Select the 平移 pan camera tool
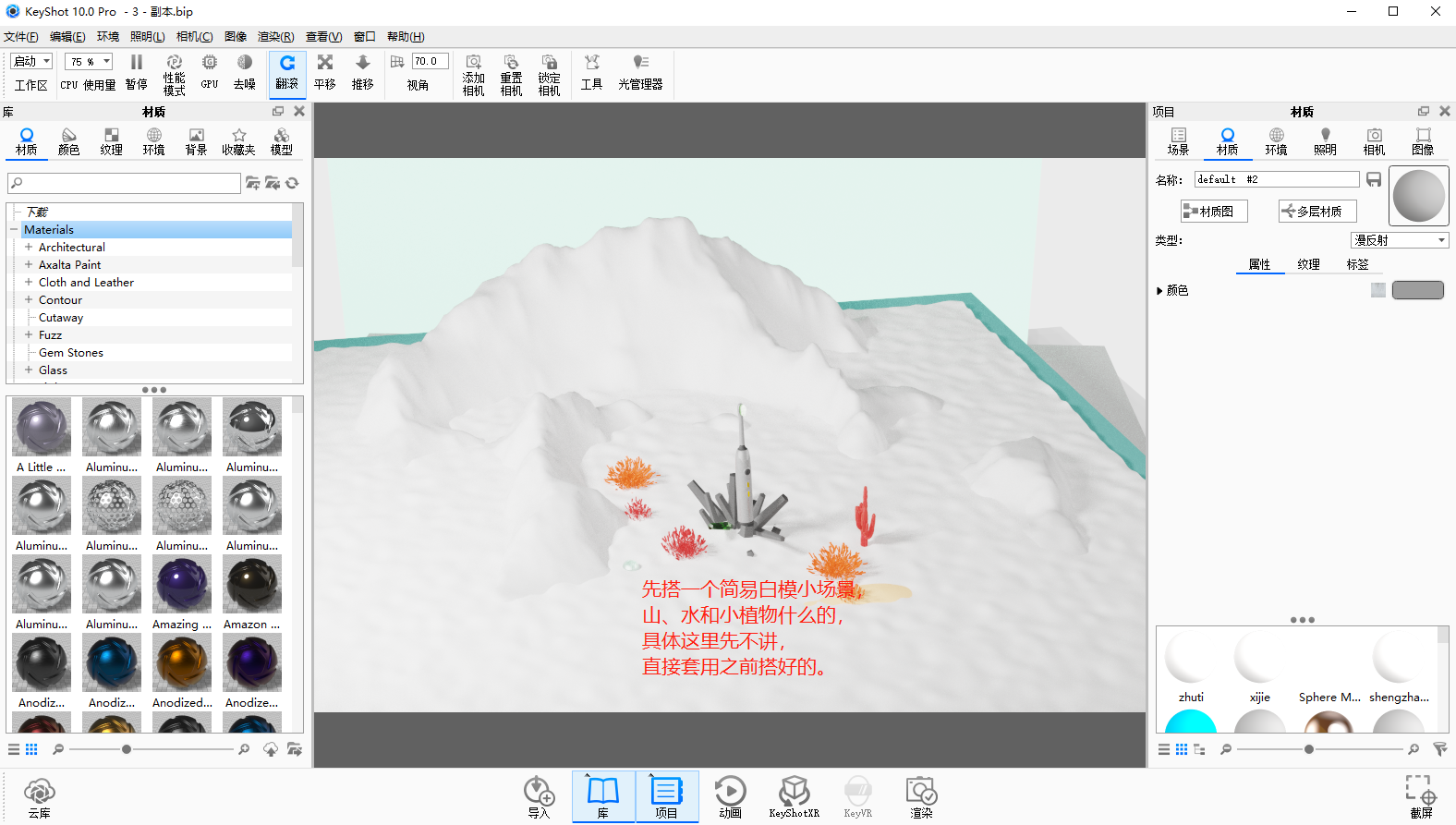 325,73
